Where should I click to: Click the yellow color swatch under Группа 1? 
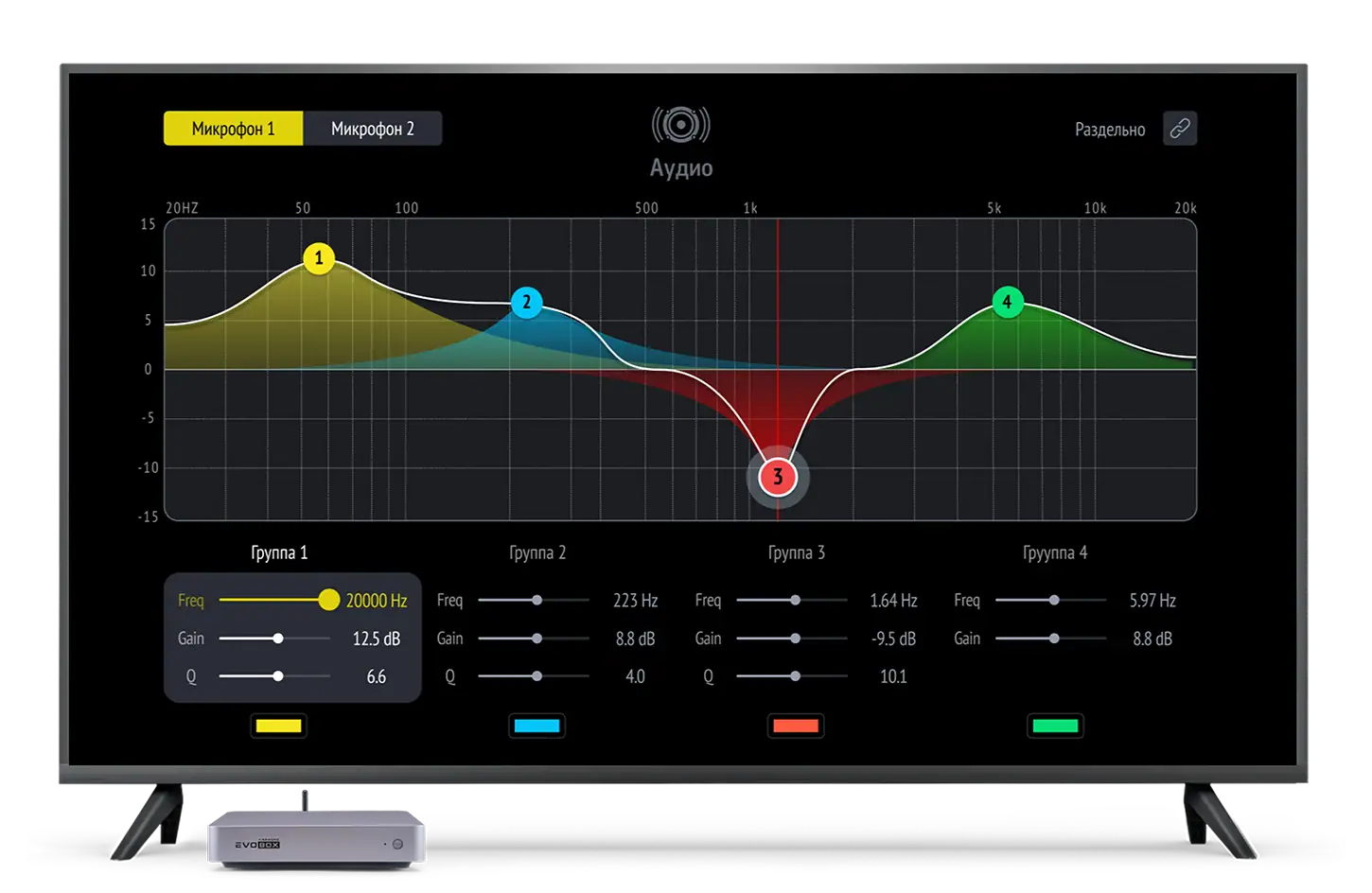tap(278, 726)
